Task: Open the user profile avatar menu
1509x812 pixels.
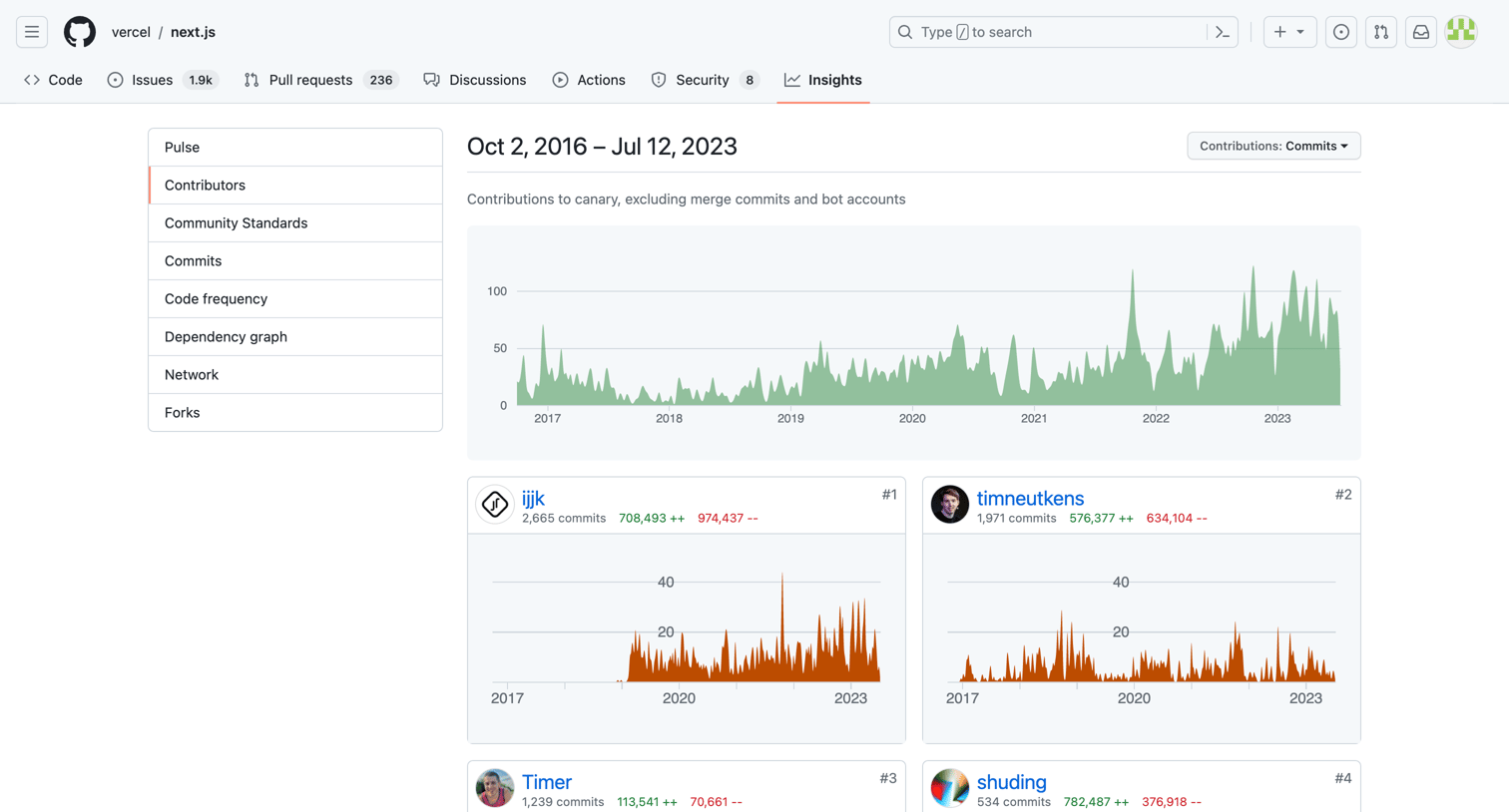Action: point(1461,32)
